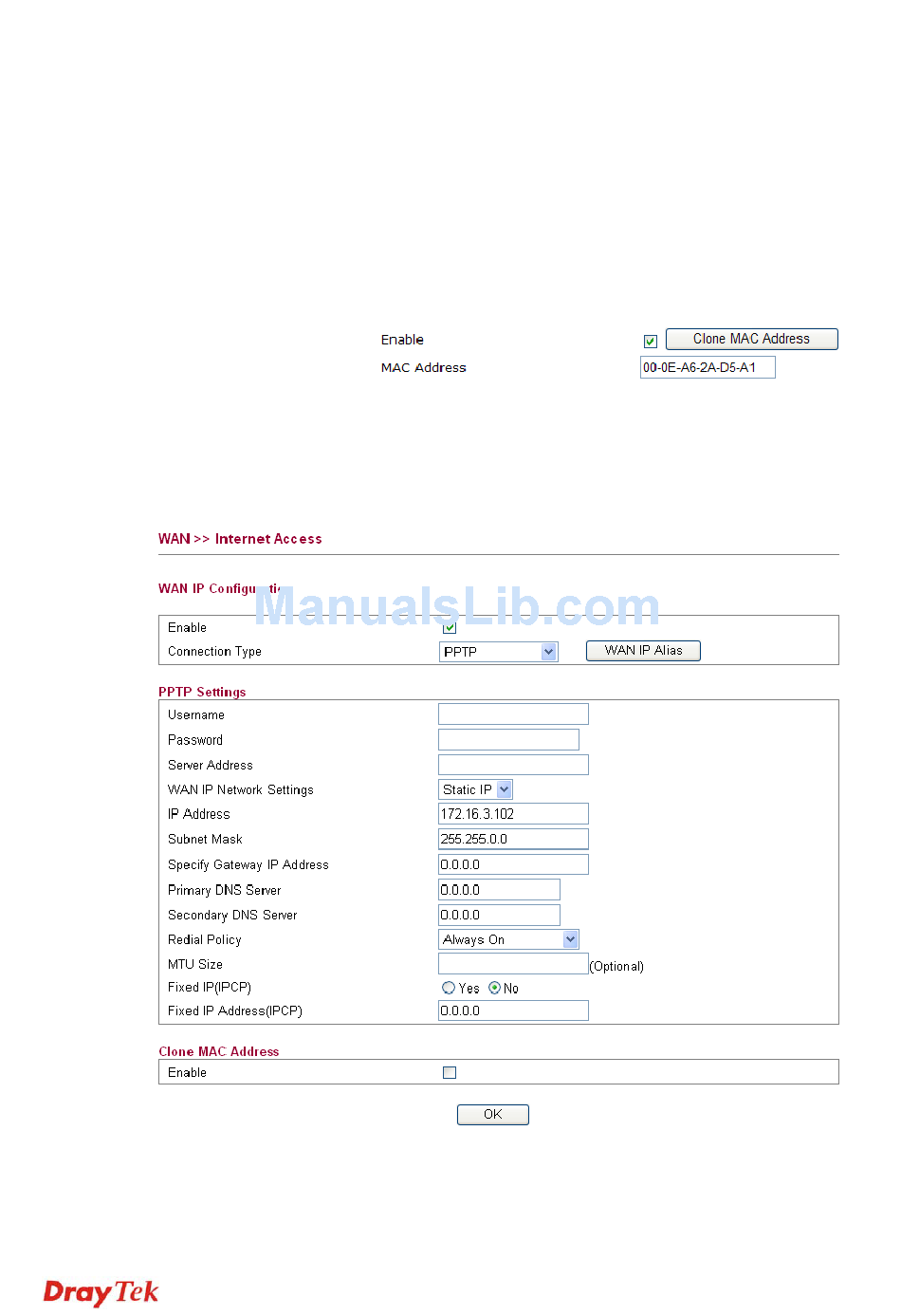The image size is (901, 1316).
Task: Uncheck the Enable box beside Clone MAC Address button
Action: (x=651, y=341)
